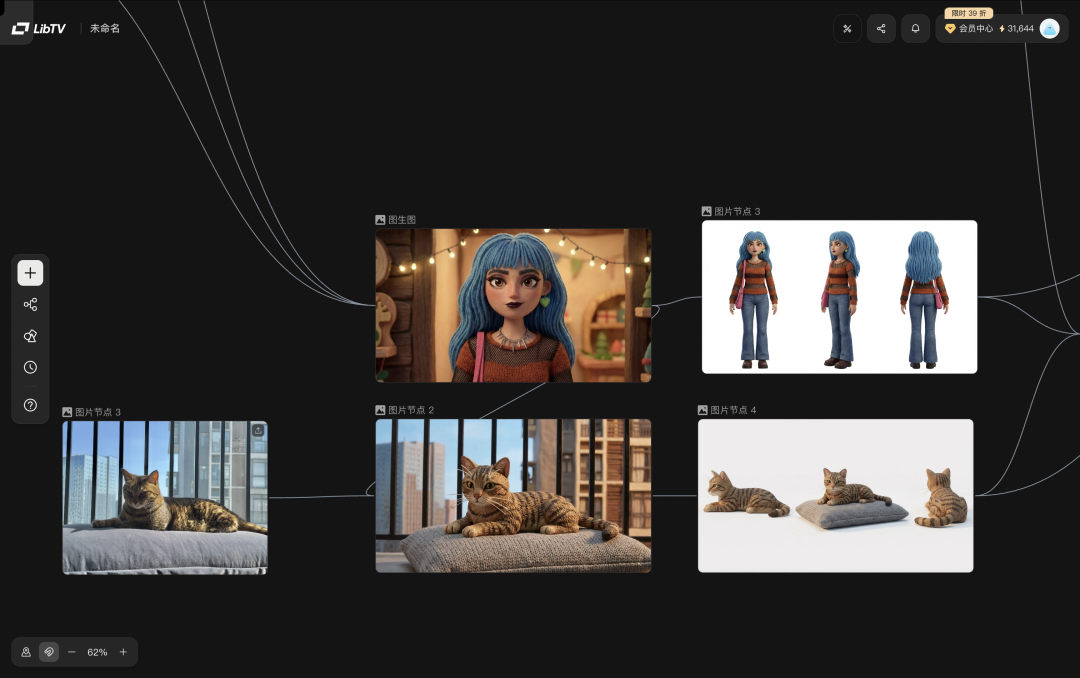The width and height of the screenshot is (1080, 678).
Task: Open the workflow nodes icon in left sidebar
Action: click(x=30, y=305)
